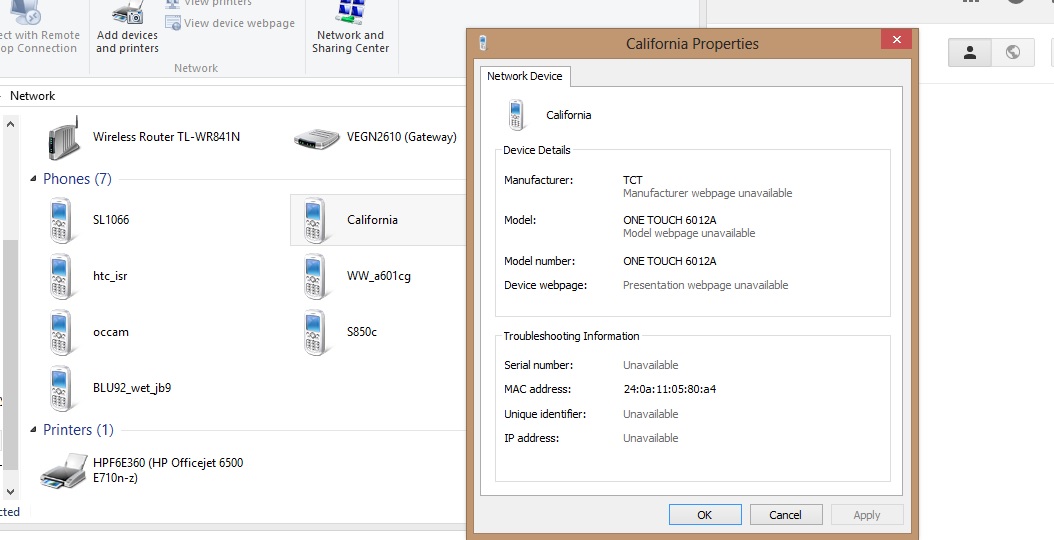Switch to the Network Device tab
This screenshot has width=1054, height=540.
click(x=524, y=76)
